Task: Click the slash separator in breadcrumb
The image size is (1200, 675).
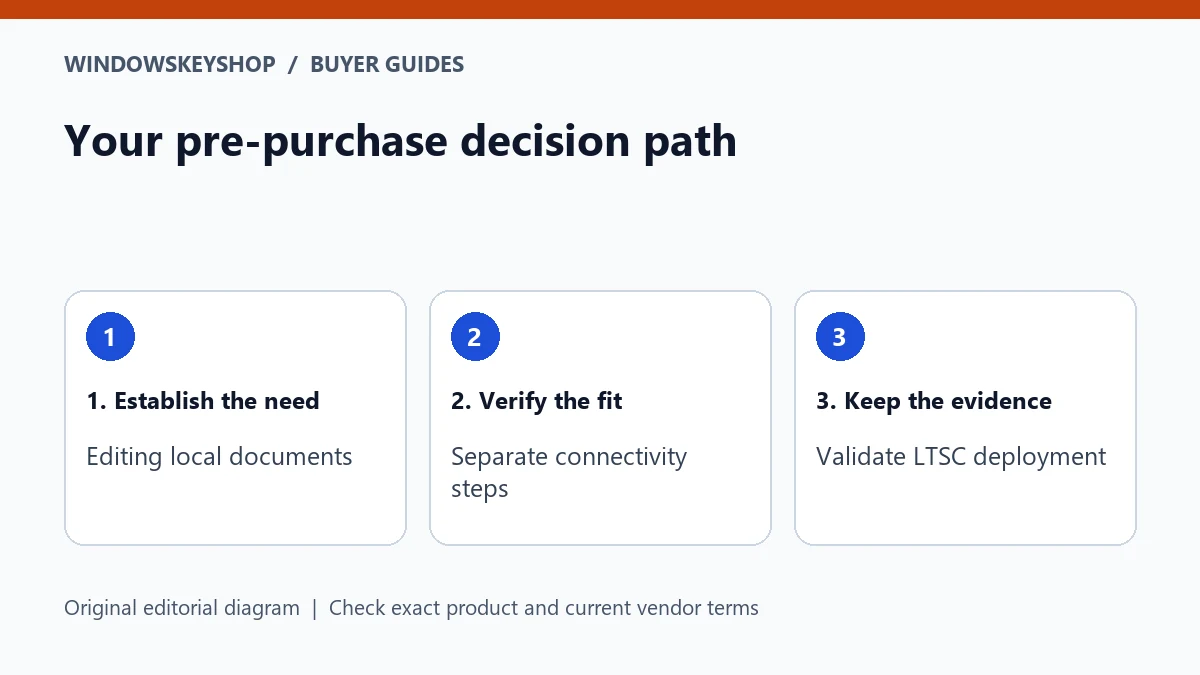Action: [293, 65]
